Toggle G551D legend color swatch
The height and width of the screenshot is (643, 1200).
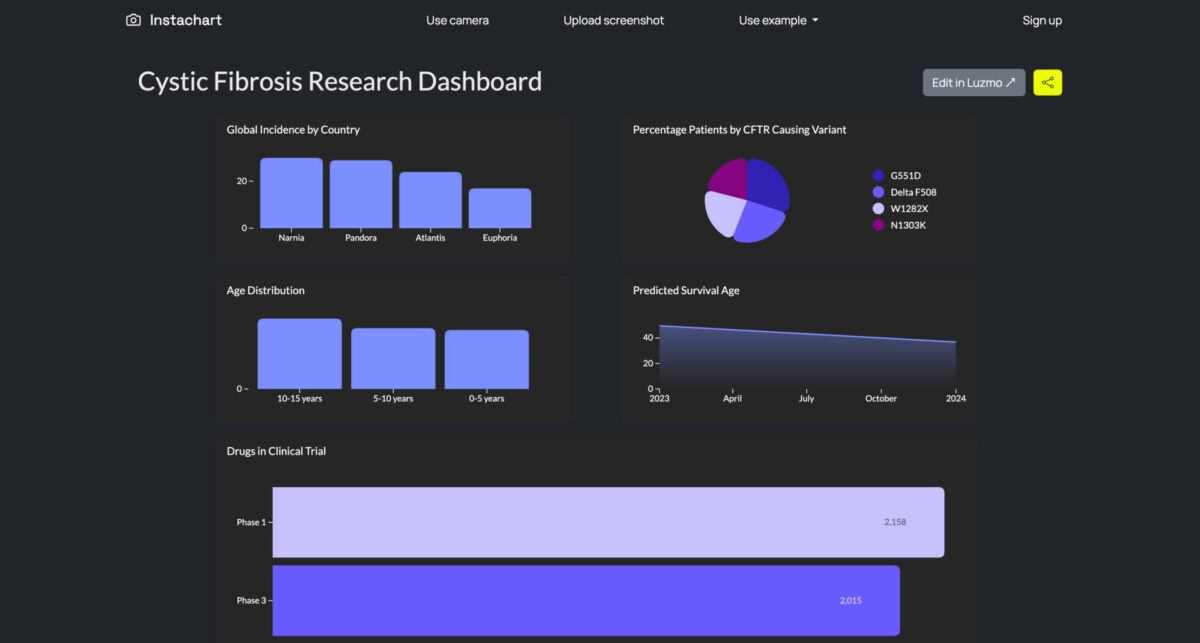pos(878,175)
